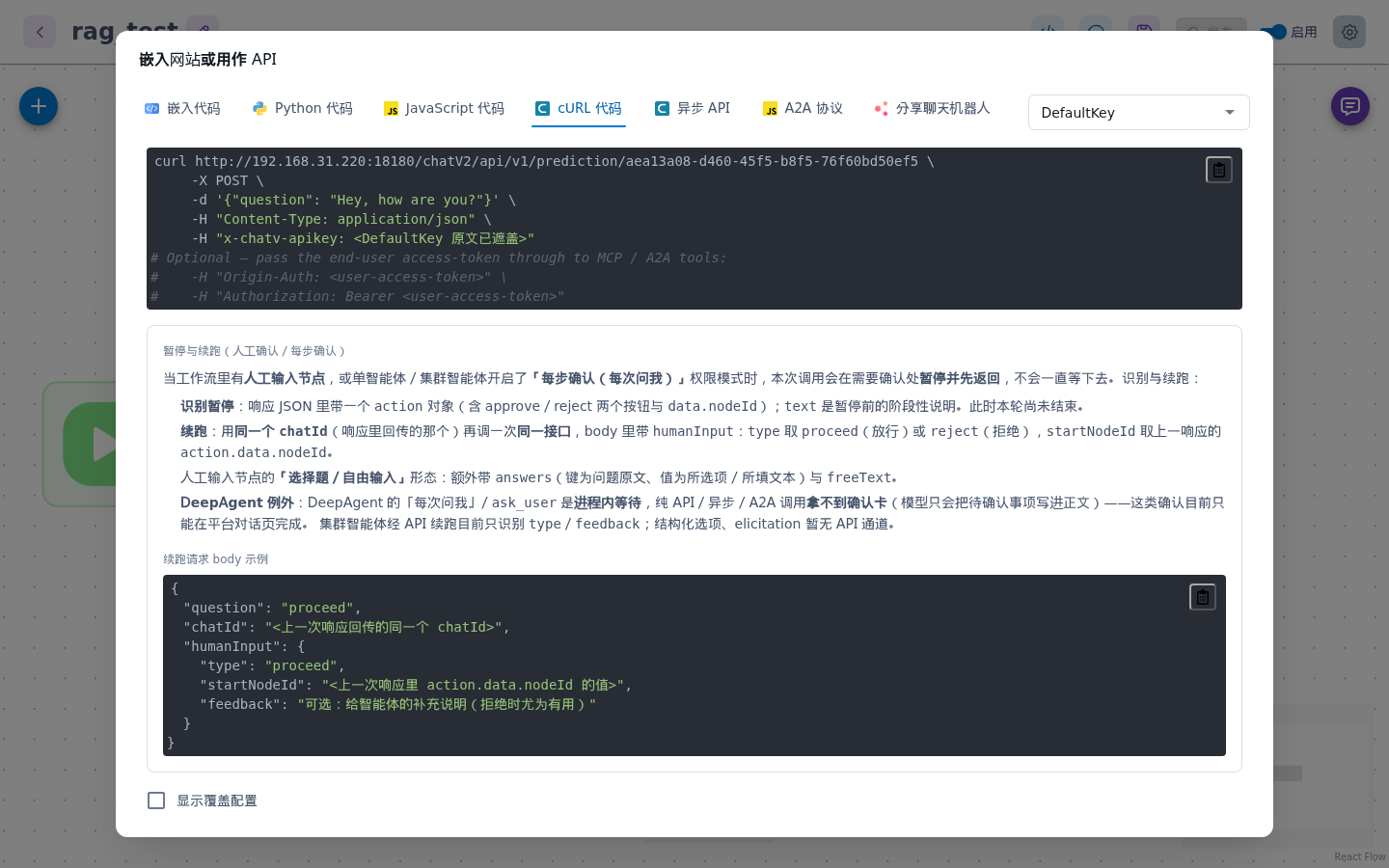Click the "feedback" line in body example

pyautogui.click(x=398, y=704)
